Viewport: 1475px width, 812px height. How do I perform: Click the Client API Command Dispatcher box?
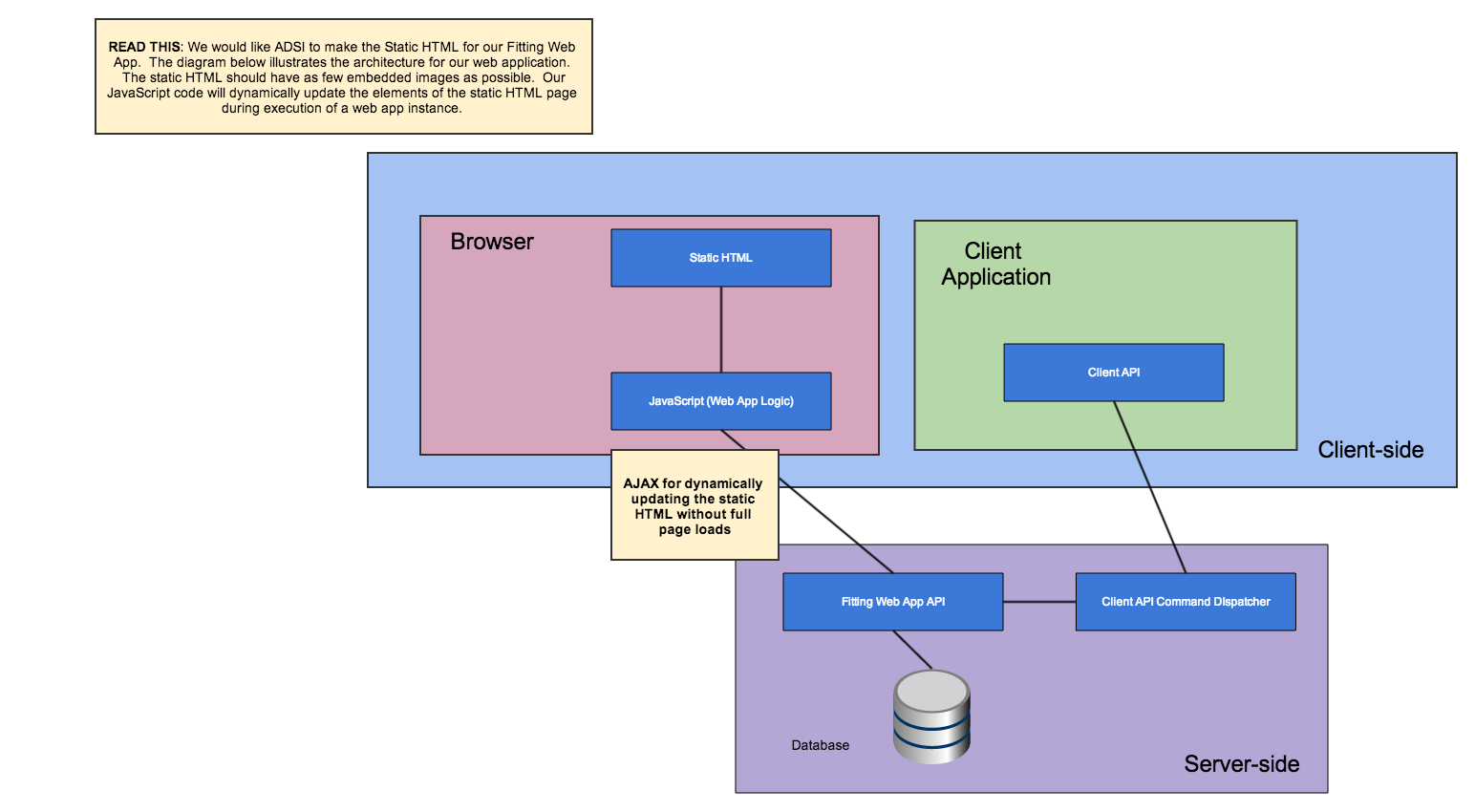[1186, 602]
